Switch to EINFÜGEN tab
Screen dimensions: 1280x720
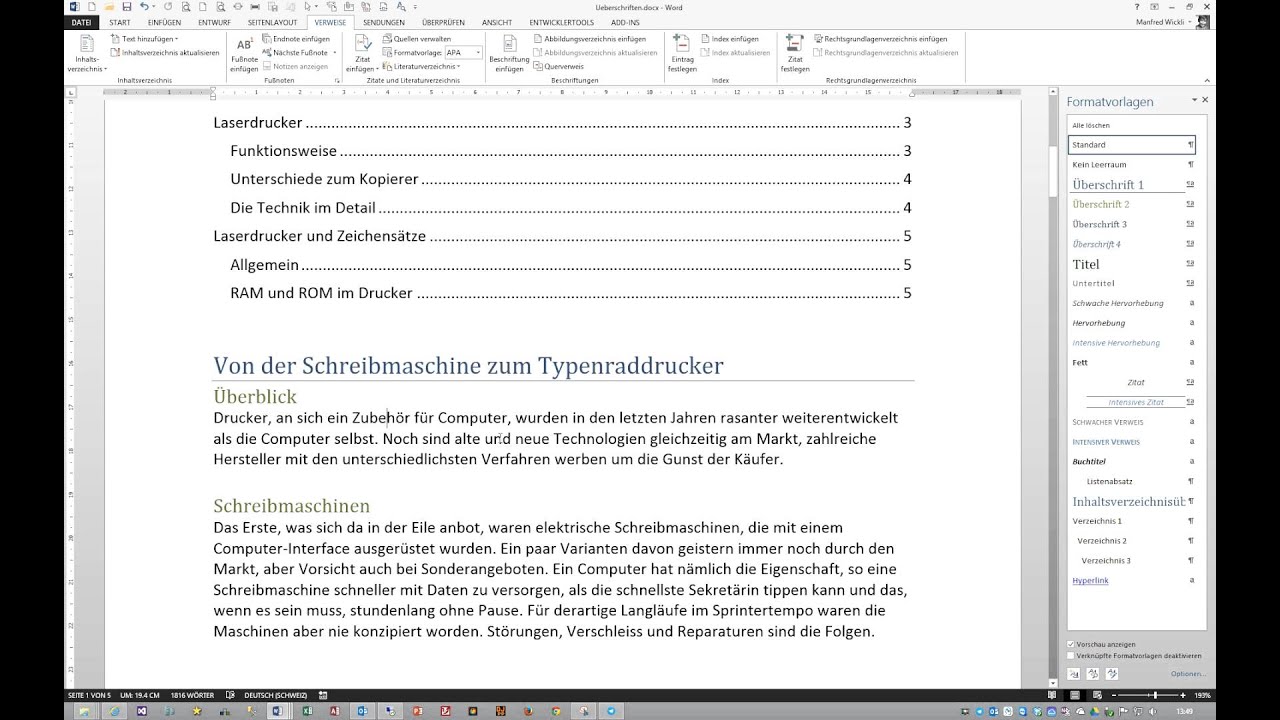click(164, 22)
